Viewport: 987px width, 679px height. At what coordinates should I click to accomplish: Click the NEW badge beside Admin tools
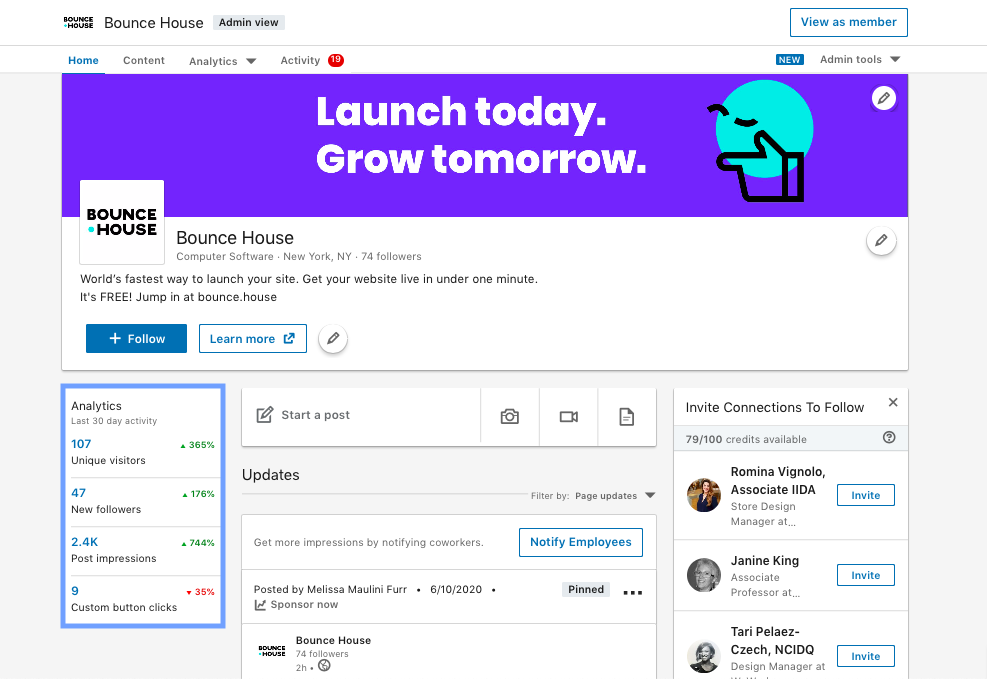[x=789, y=60]
